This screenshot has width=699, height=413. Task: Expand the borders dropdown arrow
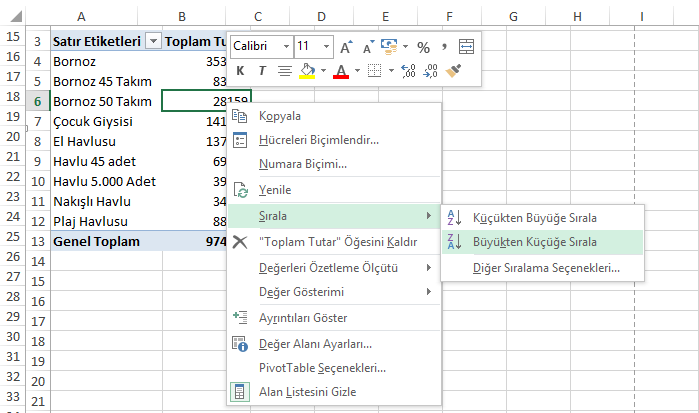(390, 71)
